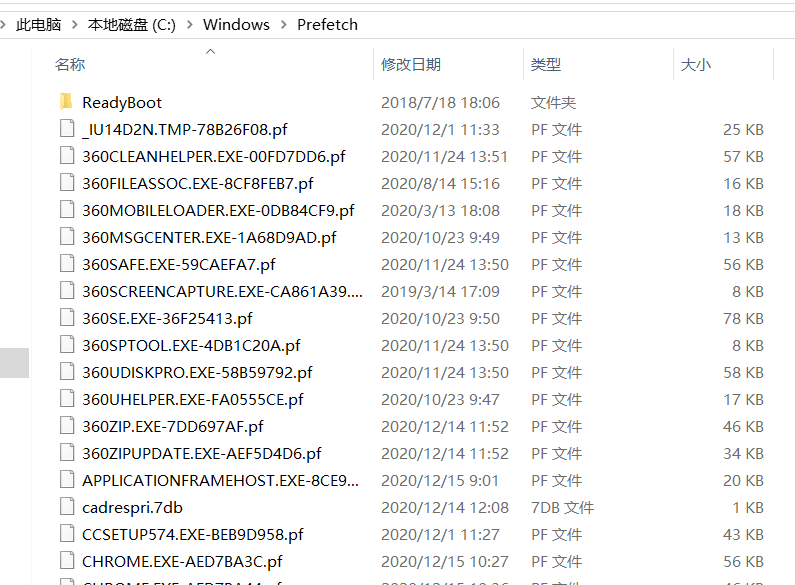Expand the chevron between Windows and Prefetch
This screenshot has height=585, width=795.
283,24
